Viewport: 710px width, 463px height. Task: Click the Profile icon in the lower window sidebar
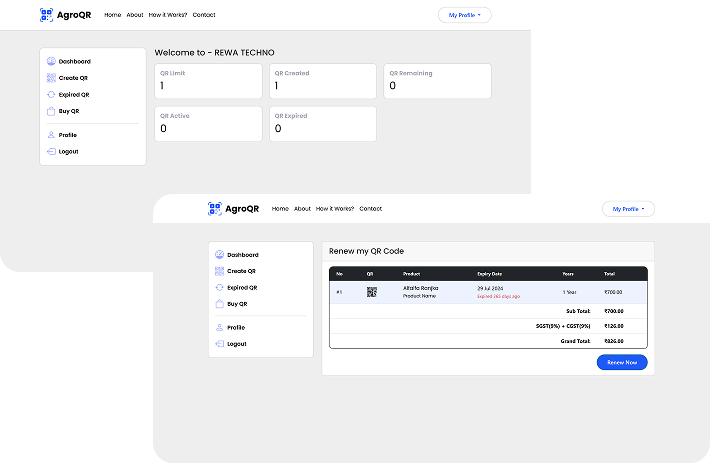219,327
